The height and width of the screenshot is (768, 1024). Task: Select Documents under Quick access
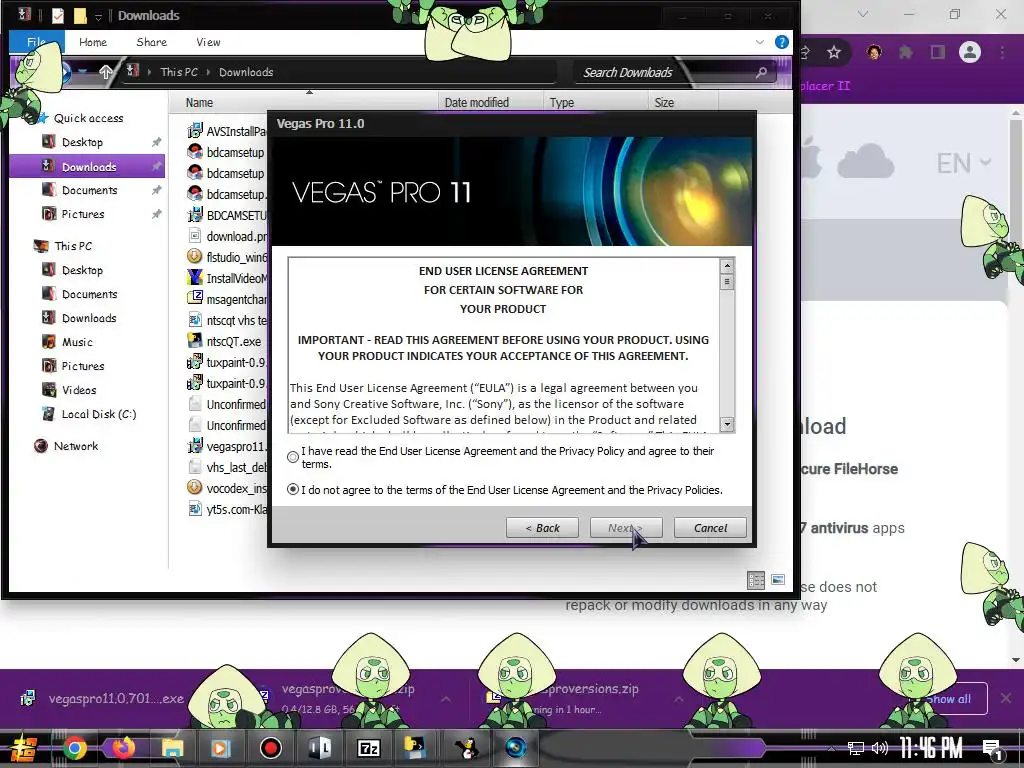point(89,190)
